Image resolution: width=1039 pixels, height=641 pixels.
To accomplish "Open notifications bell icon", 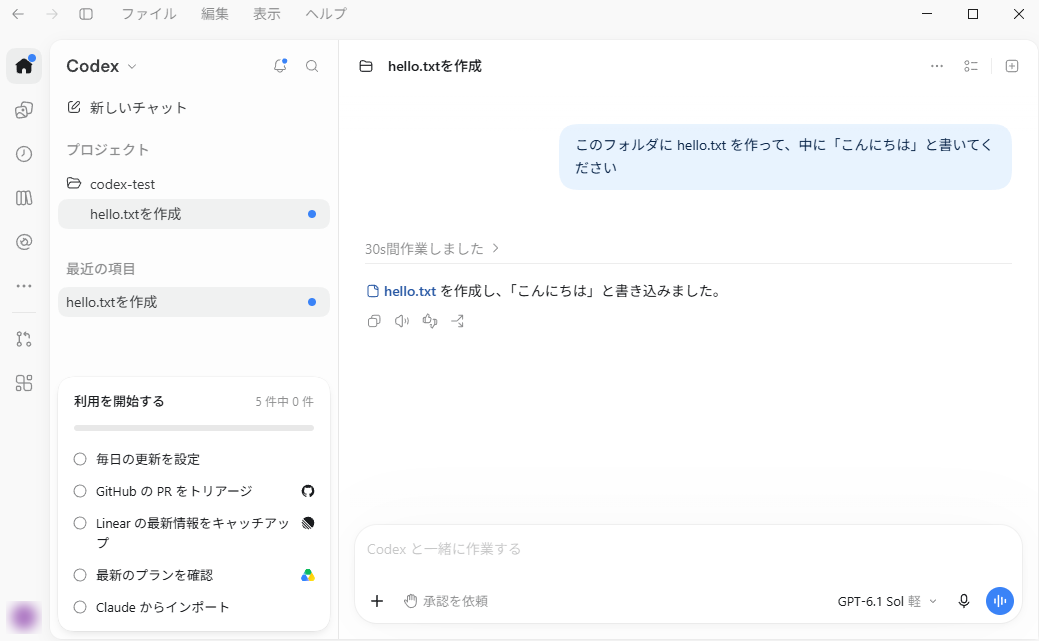I will pyautogui.click(x=280, y=66).
